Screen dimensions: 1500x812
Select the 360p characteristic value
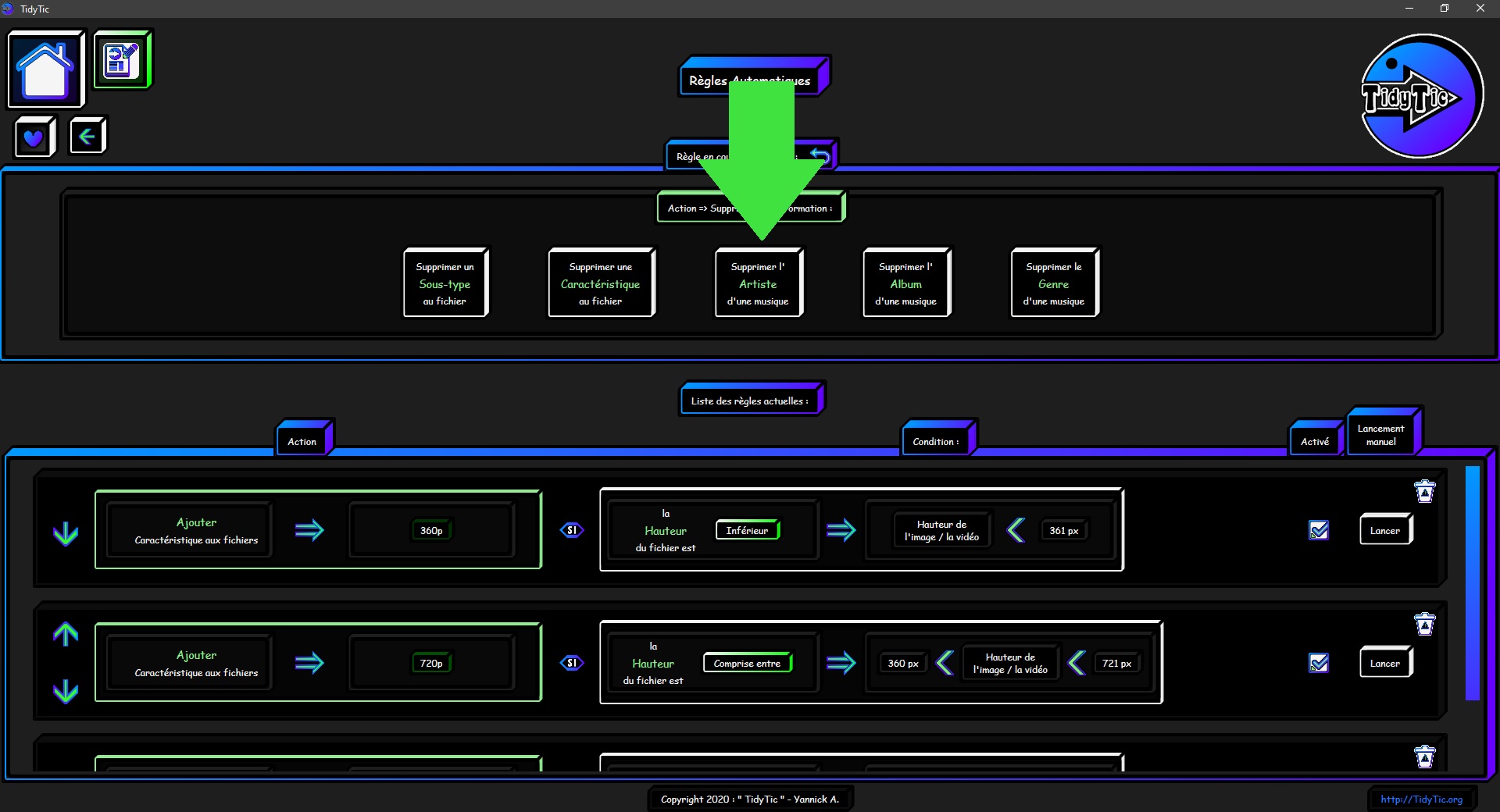tap(431, 530)
